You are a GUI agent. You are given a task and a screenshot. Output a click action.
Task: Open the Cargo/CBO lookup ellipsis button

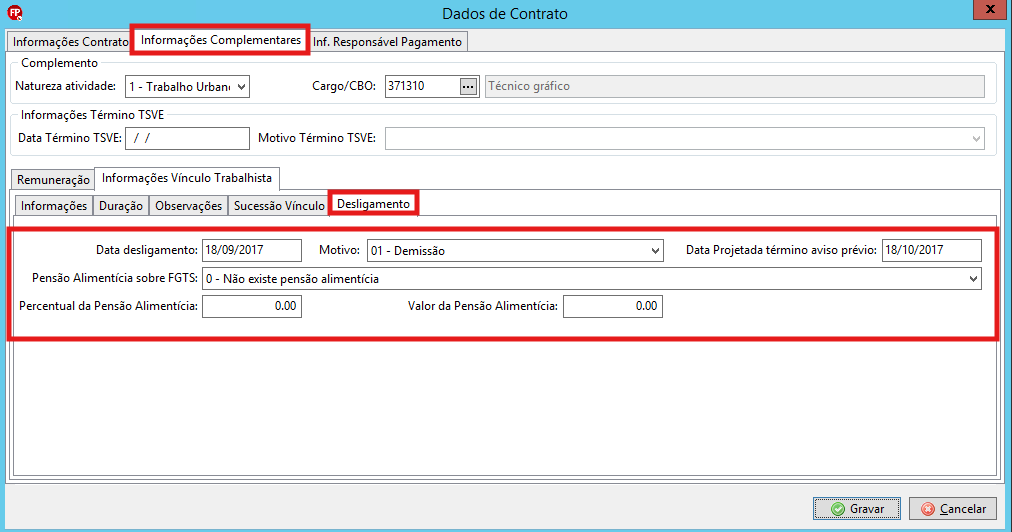(x=468, y=87)
